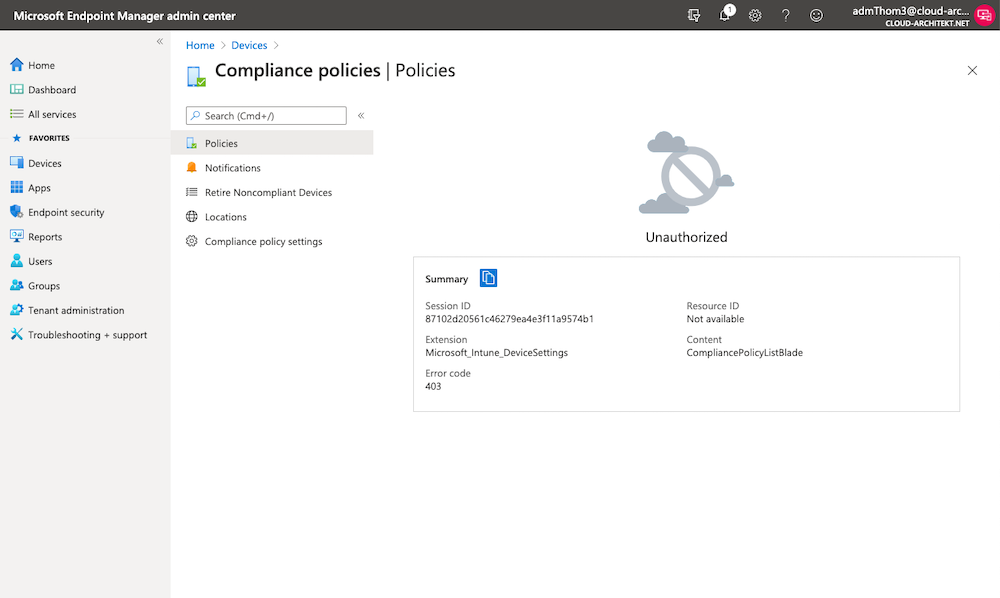Click the Unauthorized message text

tap(686, 237)
